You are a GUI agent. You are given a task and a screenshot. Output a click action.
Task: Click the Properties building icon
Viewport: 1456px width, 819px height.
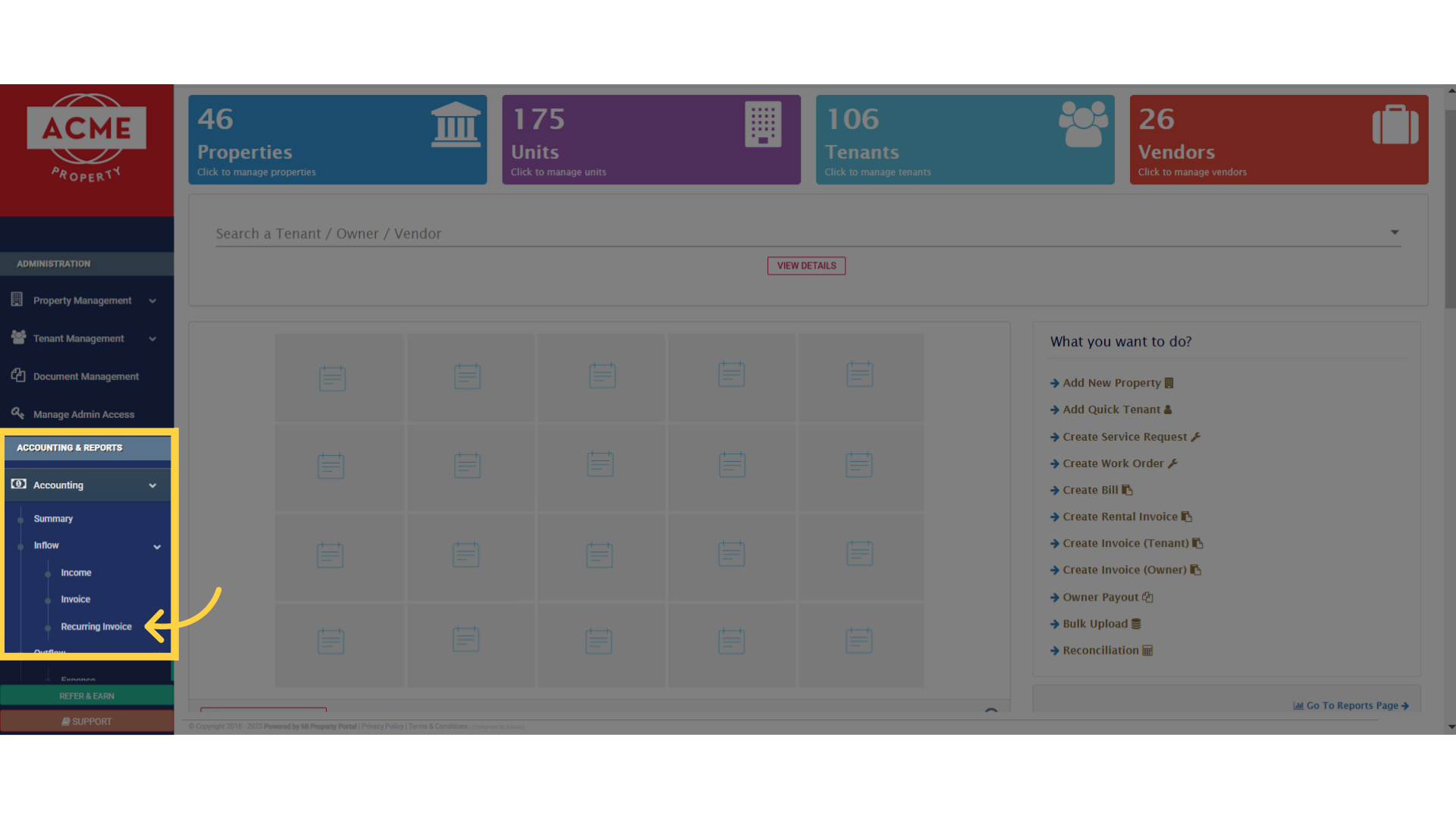(455, 125)
